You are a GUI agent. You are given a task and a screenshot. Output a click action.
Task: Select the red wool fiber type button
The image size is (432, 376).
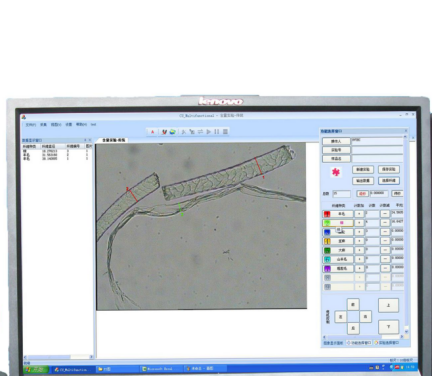[x=337, y=214]
